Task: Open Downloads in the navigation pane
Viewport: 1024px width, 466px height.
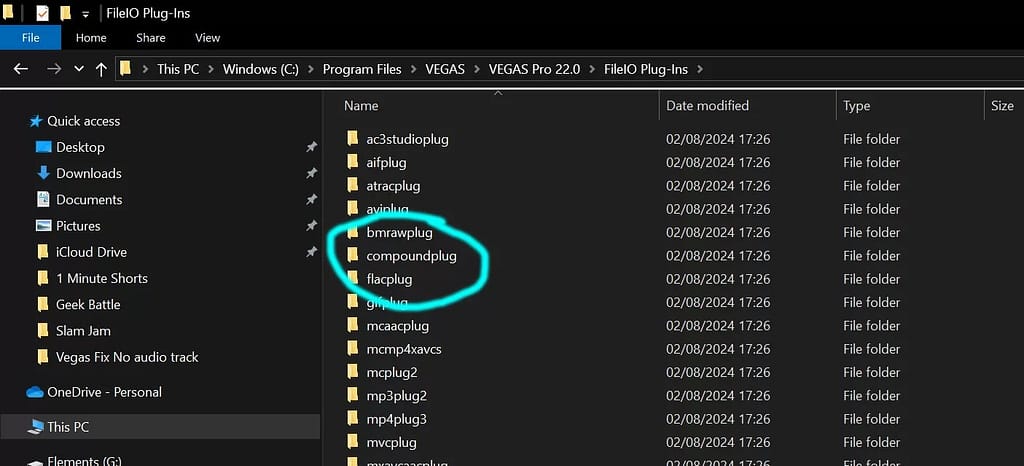Action: pyautogui.click(x=89, y=174)
